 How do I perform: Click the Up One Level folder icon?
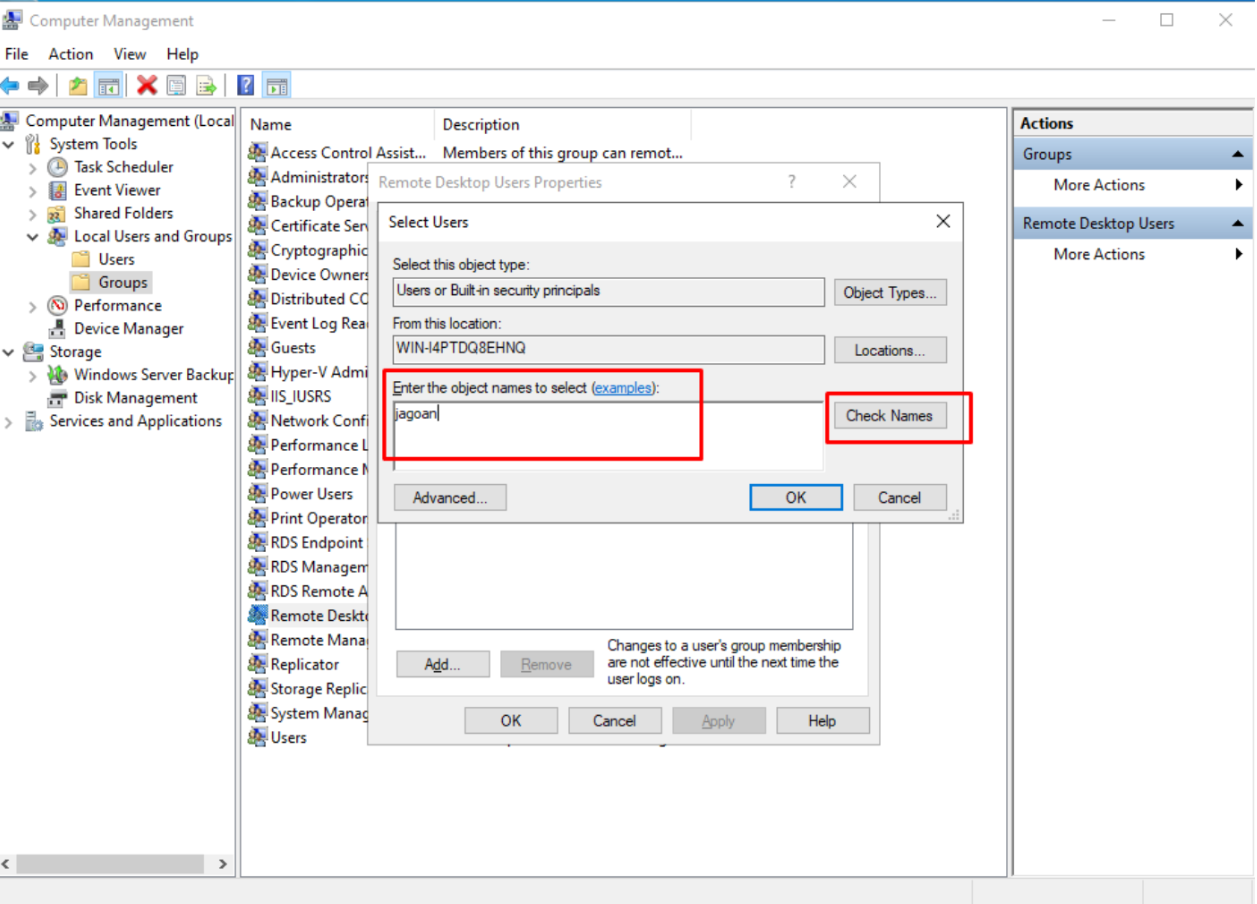[x=77, y=85]
